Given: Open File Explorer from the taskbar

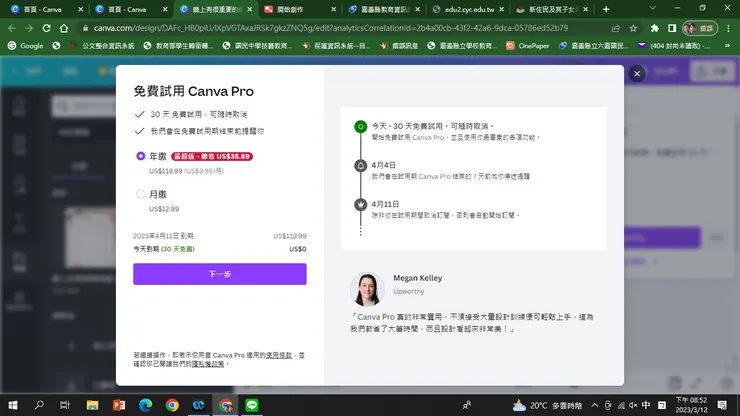Looking at the screenshot, I should 92,405.
